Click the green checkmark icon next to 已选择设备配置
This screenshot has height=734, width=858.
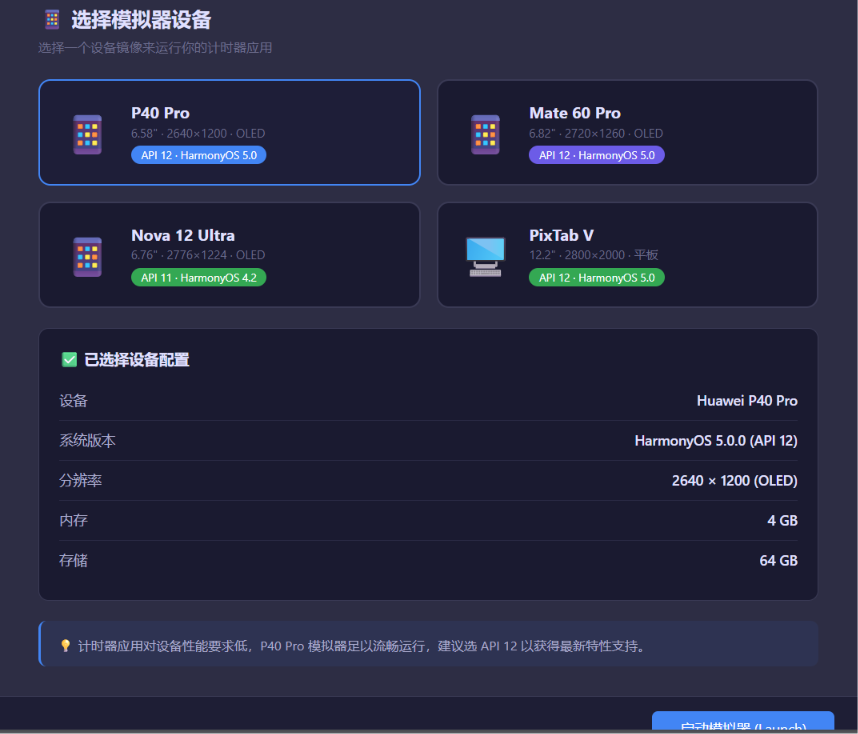(x=69, y=360)
